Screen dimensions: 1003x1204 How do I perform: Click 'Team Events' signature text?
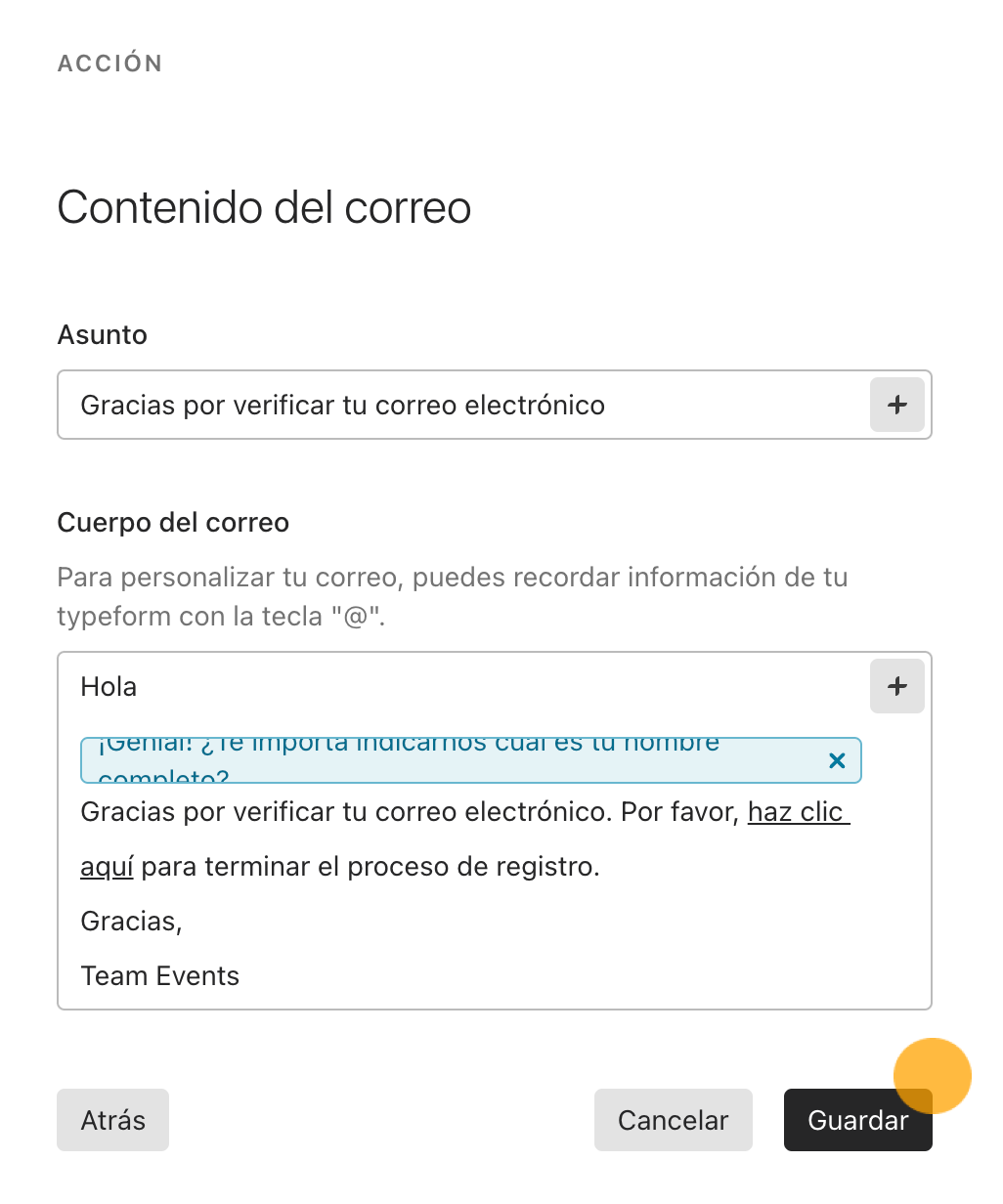click(159, 976)
